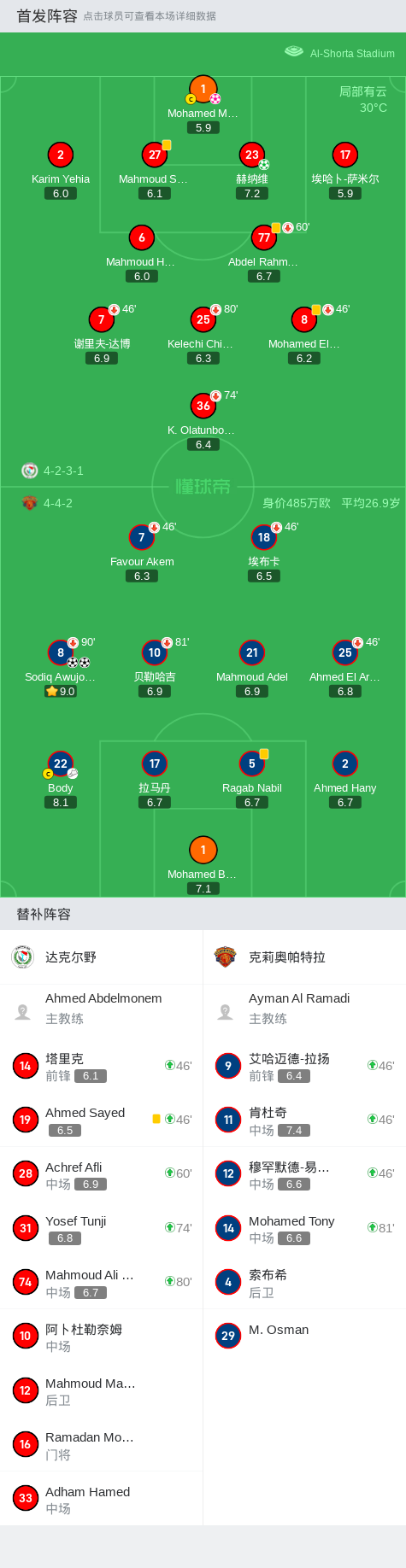Tap number 36 K. Olatunbo… player icon
Viewport: 406px width, 1568px height.
(x=203, y=406)
